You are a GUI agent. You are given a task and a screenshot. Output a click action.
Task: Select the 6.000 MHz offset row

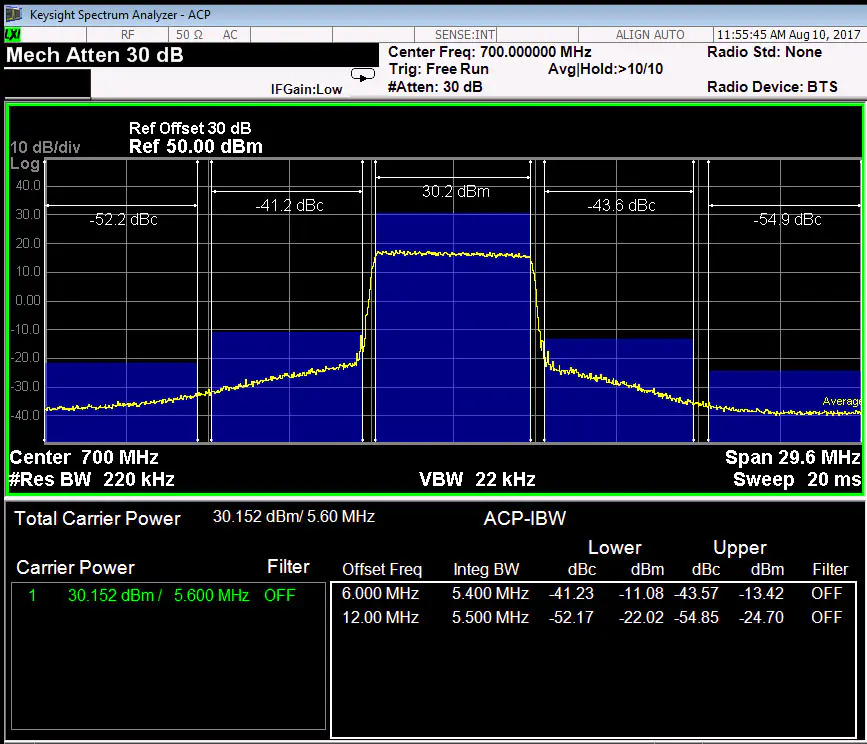point(594,593)
